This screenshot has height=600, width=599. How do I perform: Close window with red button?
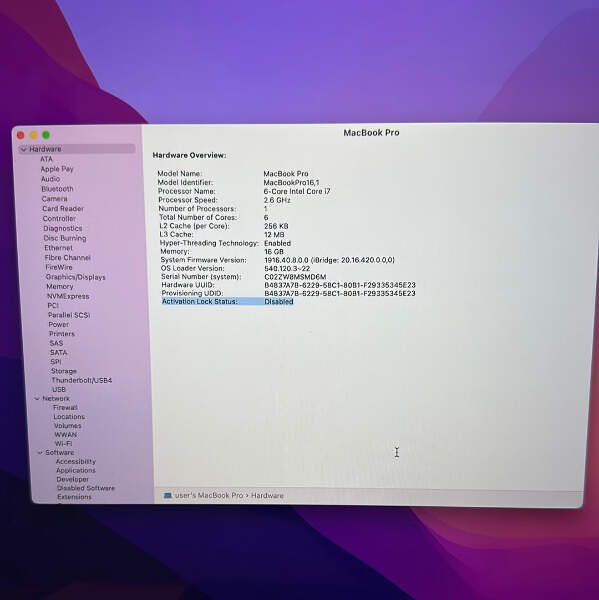click(x=21, y=135)
